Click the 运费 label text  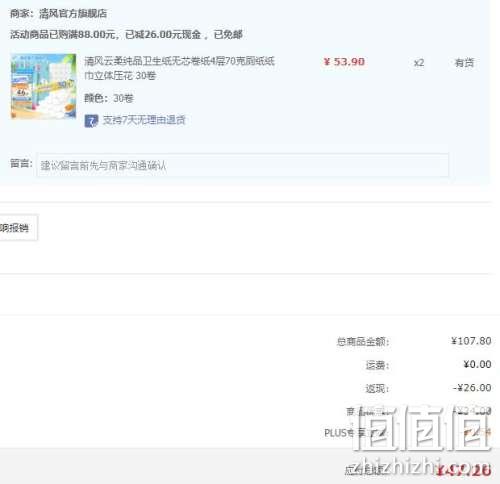pyautogui.click(x=377, y=365)
